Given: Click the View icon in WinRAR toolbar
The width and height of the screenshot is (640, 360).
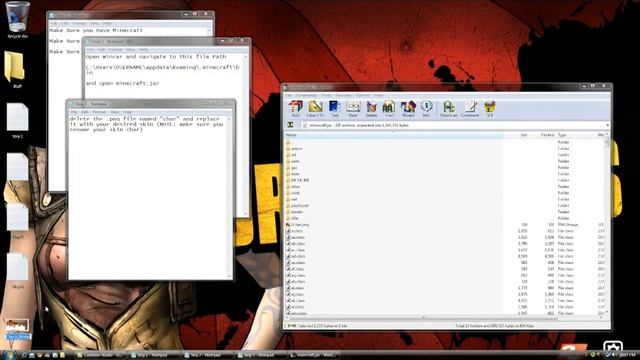Looking at the screenshot, I should pos(353,109).
